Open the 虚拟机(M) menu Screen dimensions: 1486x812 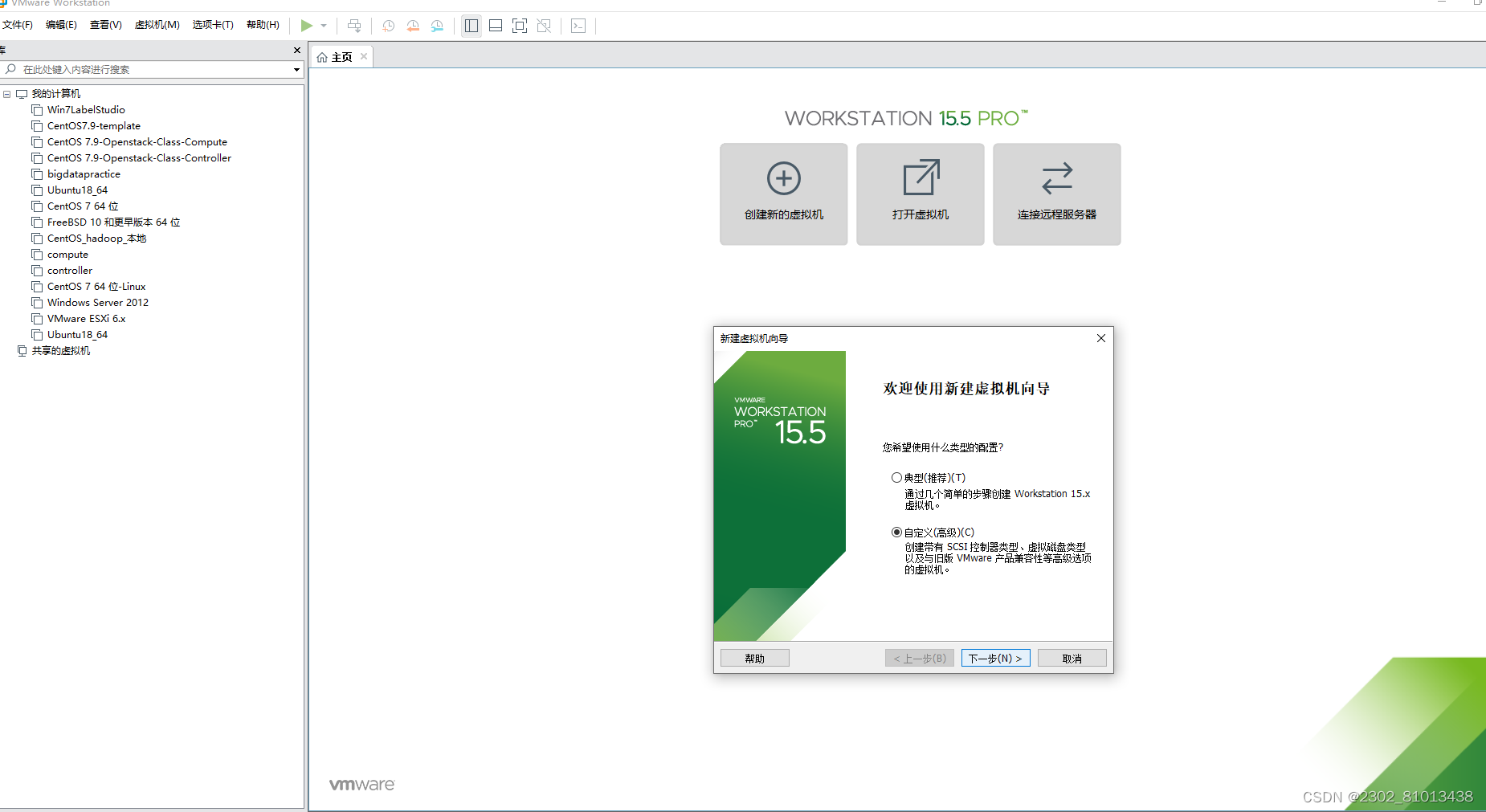pos(157,25)
